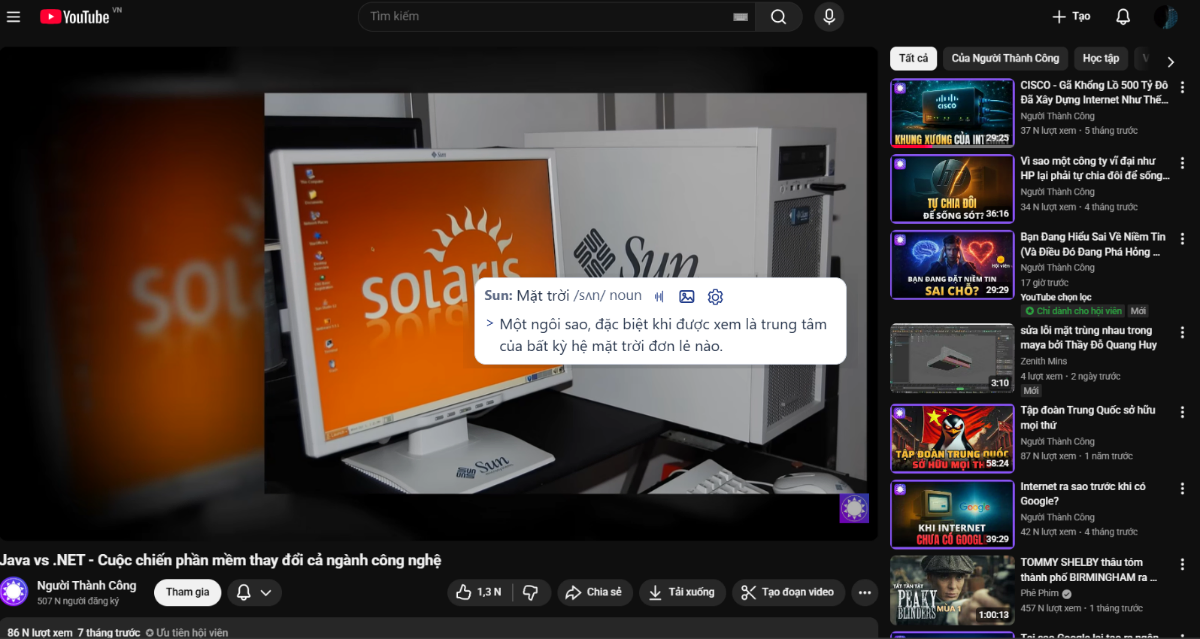The width and height of the screenshot is (1200, 639).
Task: Open options for maya tutorial video
Action: pos(1182,332)
